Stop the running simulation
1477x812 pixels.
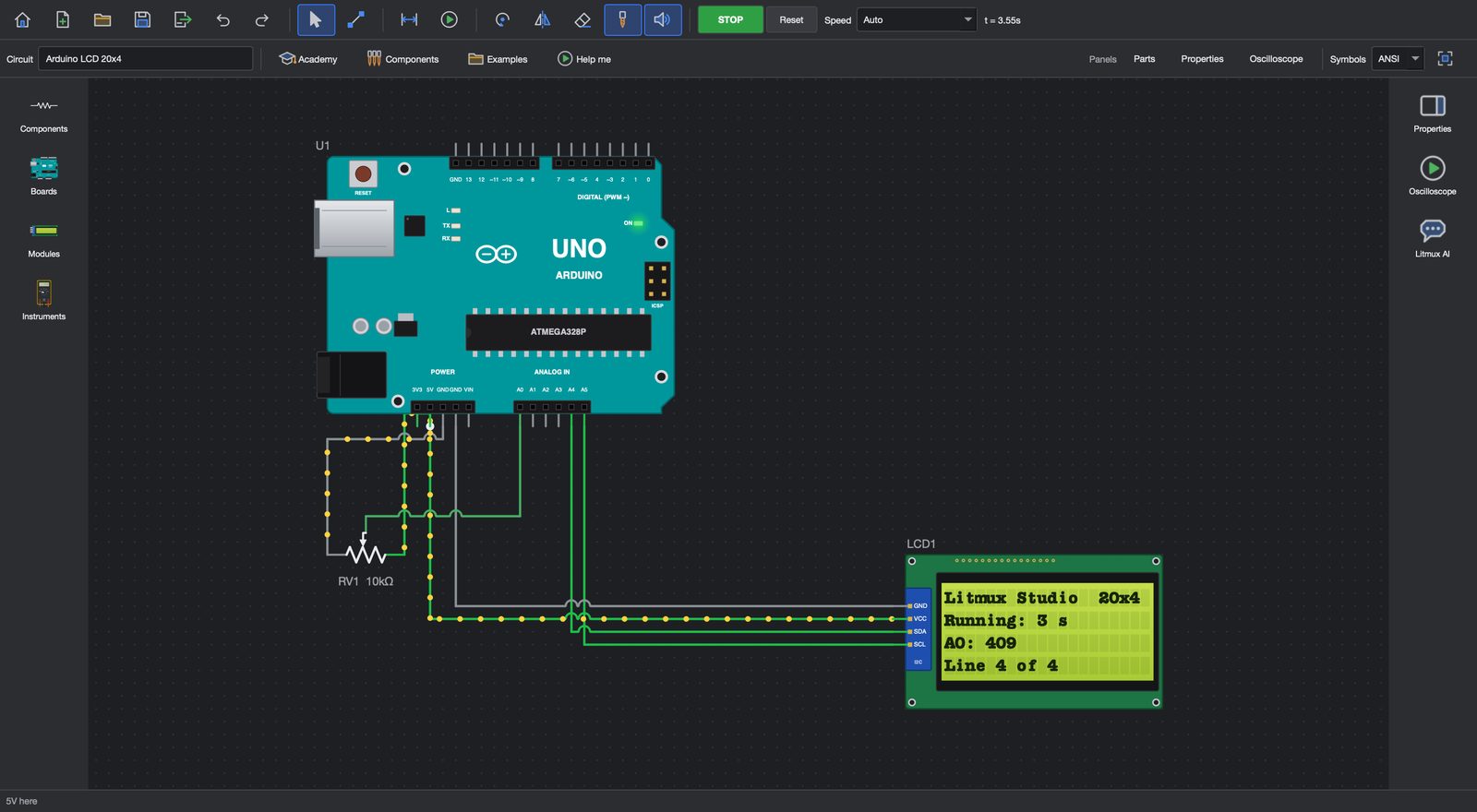(730, 19)
